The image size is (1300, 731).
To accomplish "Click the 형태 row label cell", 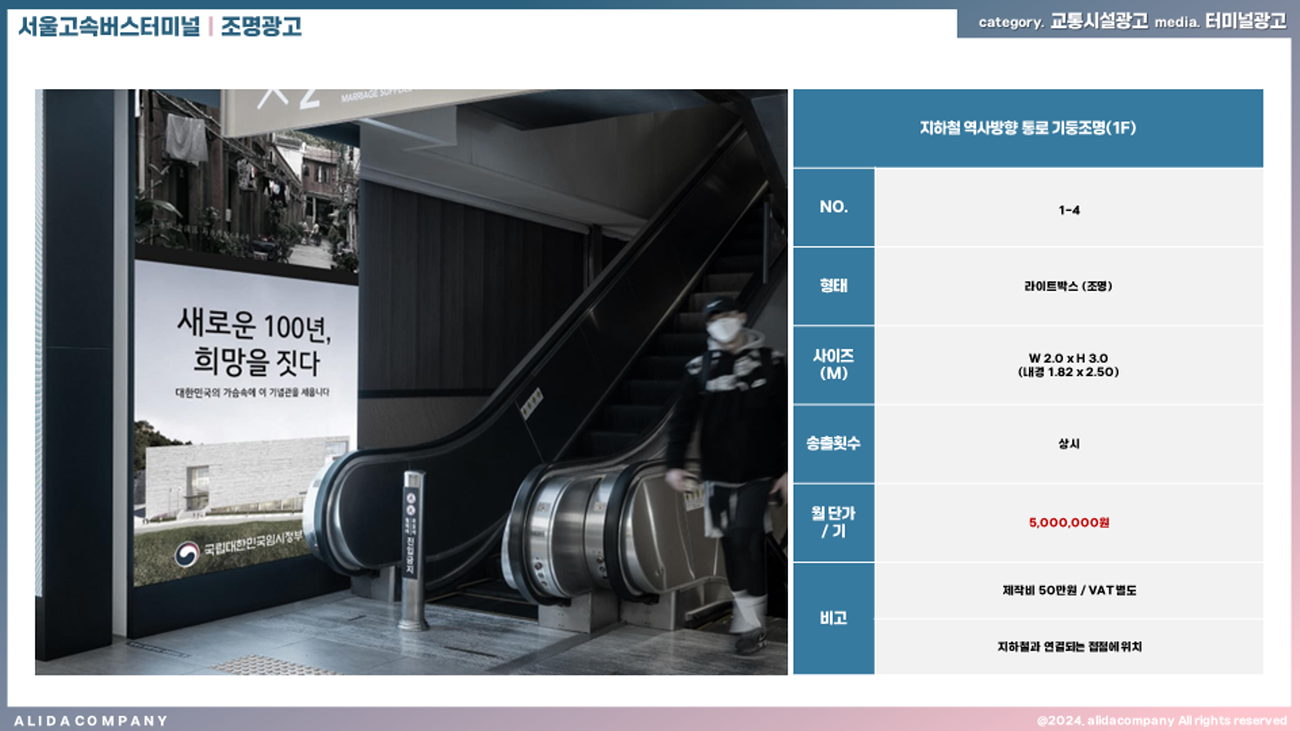I will [x=833, y=286].
